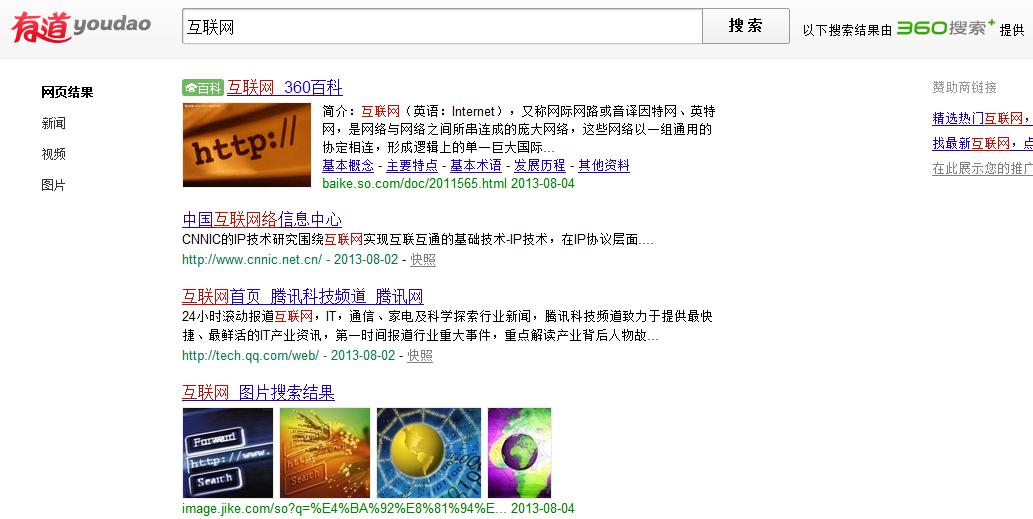Click 以下搜索结果由 text
This screenshot has width=1033, height=519.
point(847,30)
